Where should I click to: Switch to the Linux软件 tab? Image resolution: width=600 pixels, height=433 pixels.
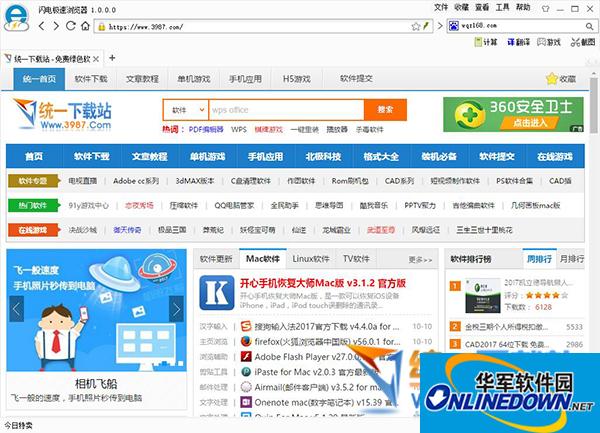click(311, 259)
